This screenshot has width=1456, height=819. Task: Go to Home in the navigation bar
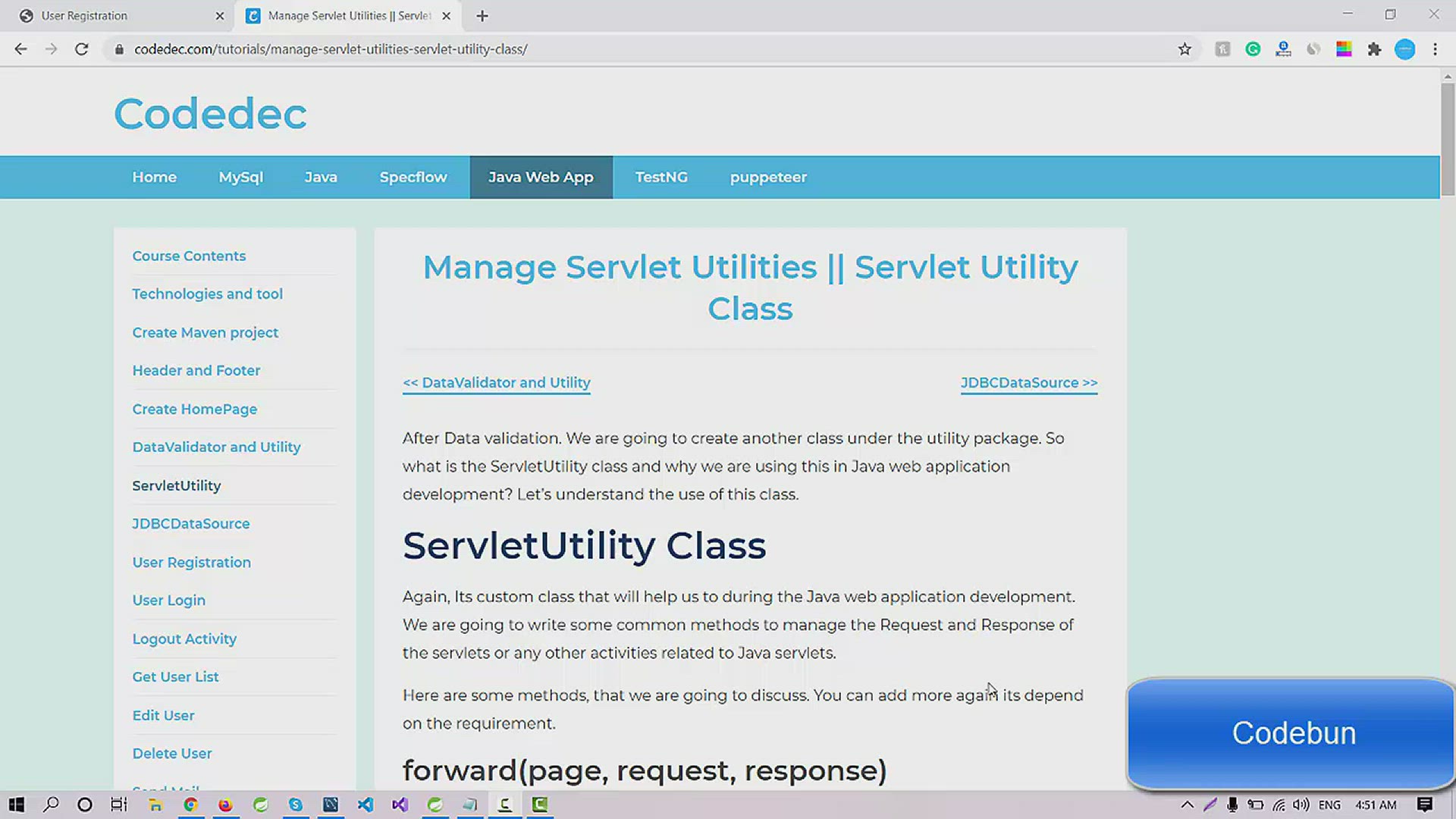click(155, 177)
